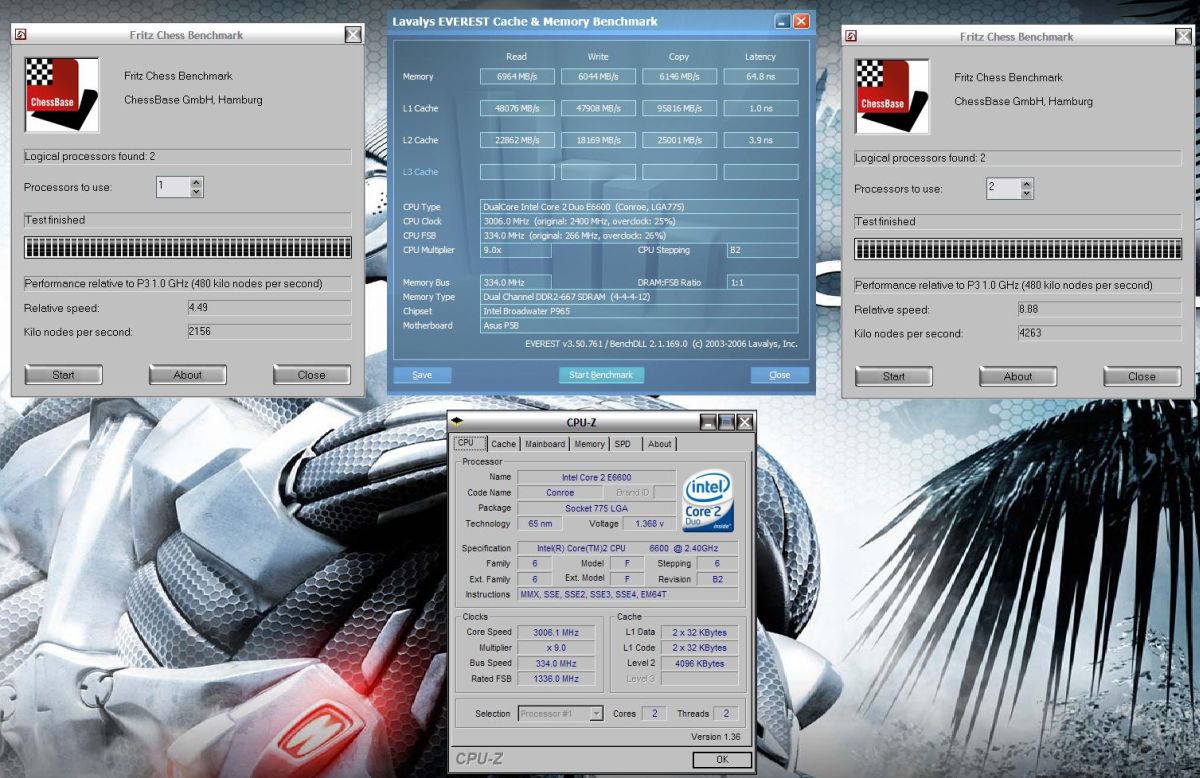Close CPU-Z with its title bar X button
Viewport: 1200px width, 778px height.
pos(745,422)
